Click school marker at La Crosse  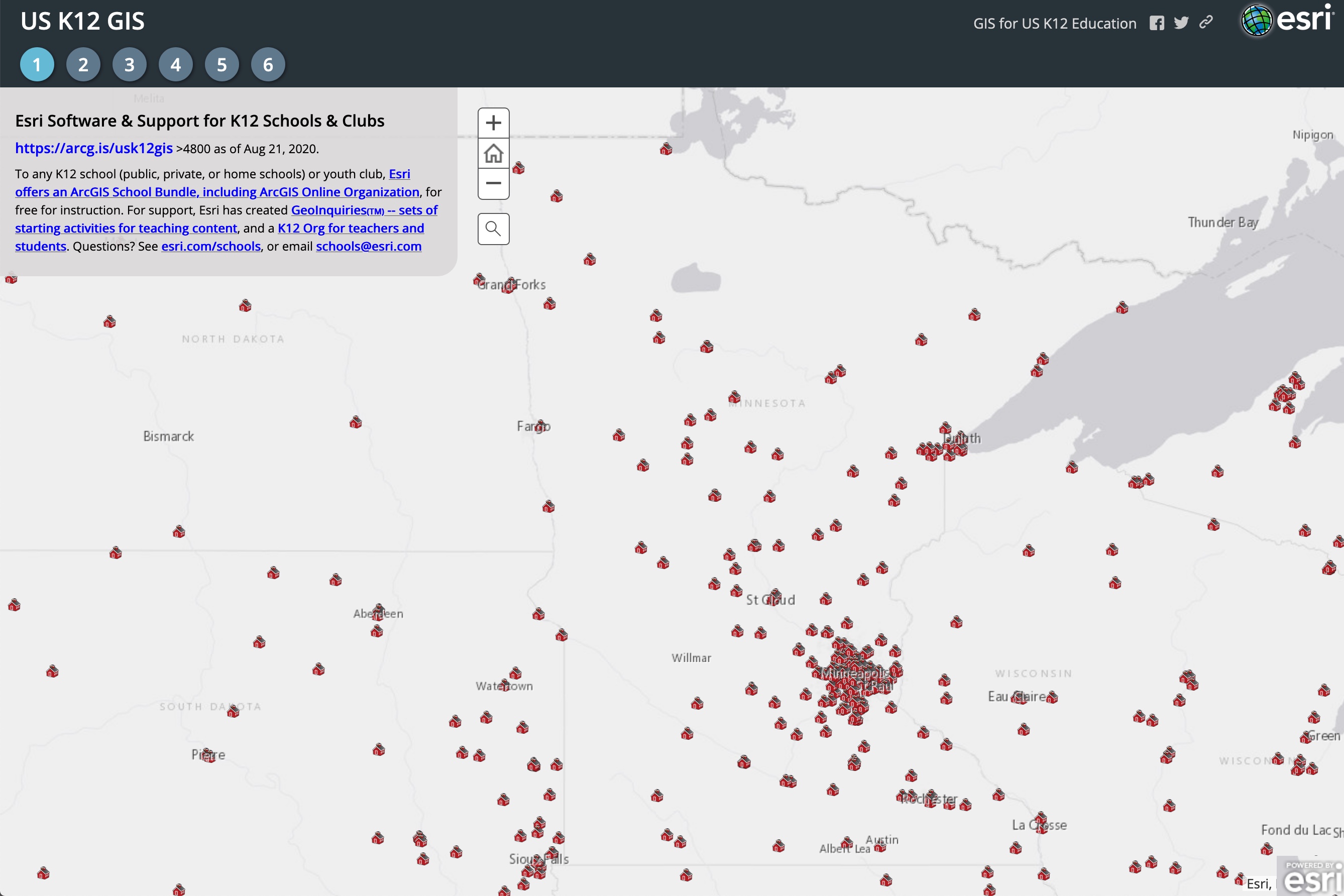(x=1041, y=822)
